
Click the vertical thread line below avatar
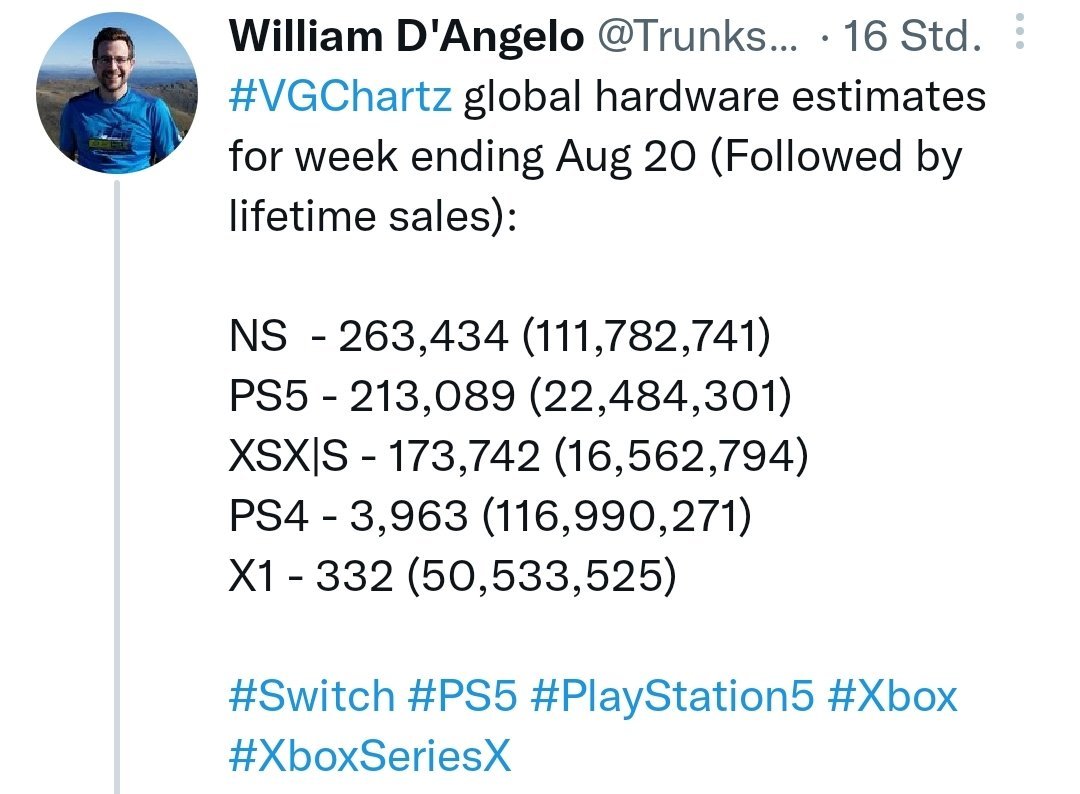(117, 487)
